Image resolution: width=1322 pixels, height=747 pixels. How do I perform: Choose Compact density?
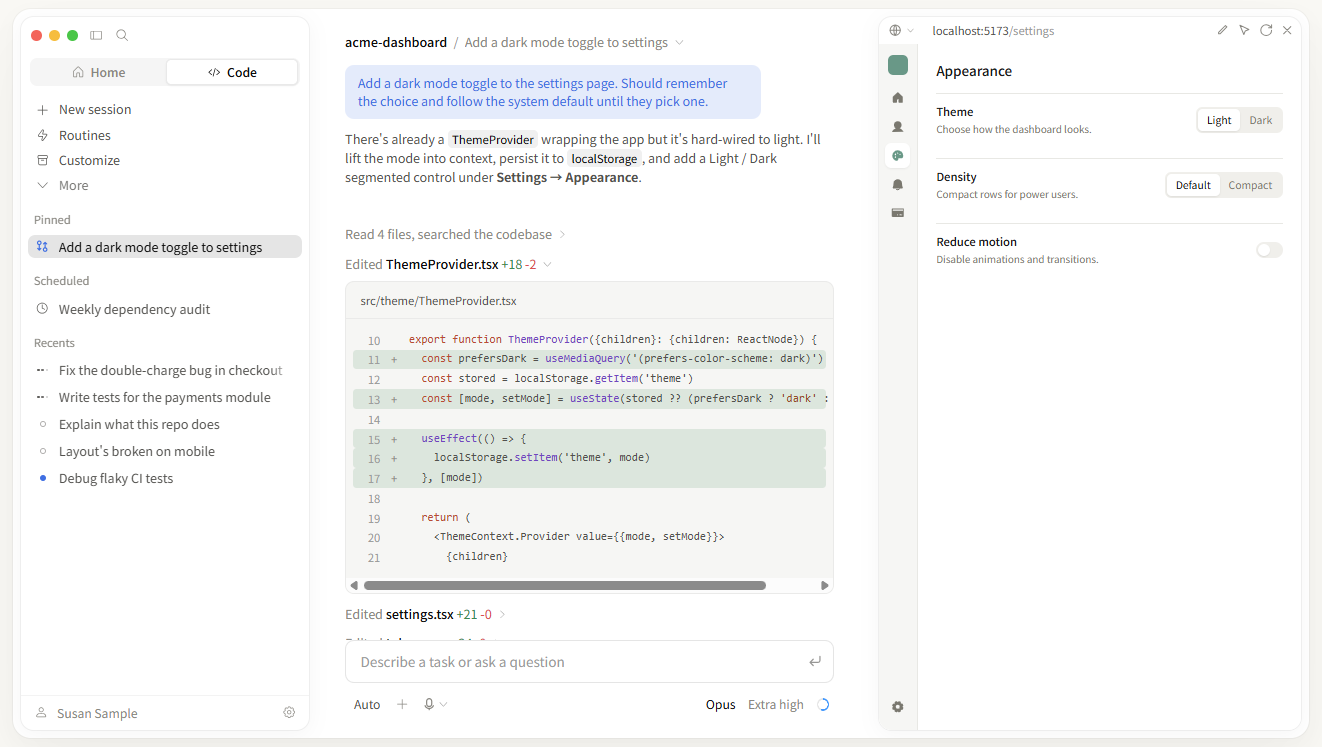click(1250, 185)
